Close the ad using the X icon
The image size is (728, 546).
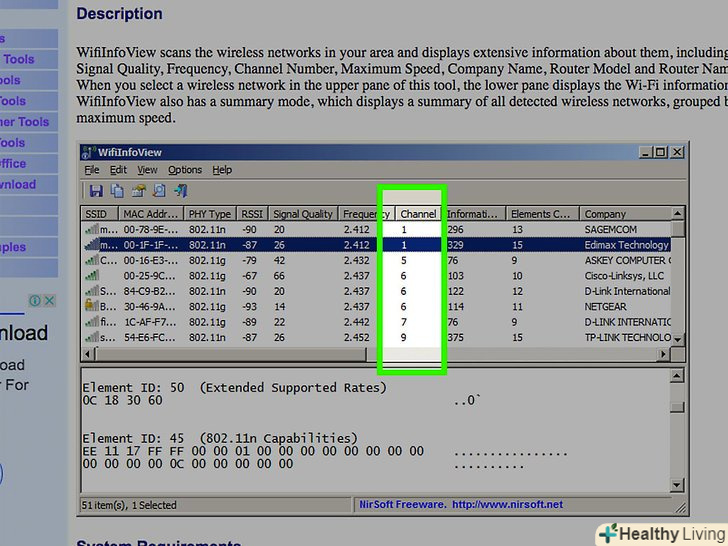coord(50,301)
